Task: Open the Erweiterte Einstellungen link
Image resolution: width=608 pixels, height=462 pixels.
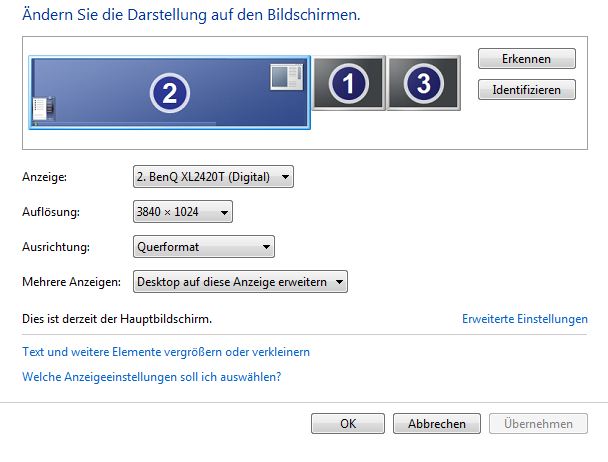Action: [x=525, y=319]
